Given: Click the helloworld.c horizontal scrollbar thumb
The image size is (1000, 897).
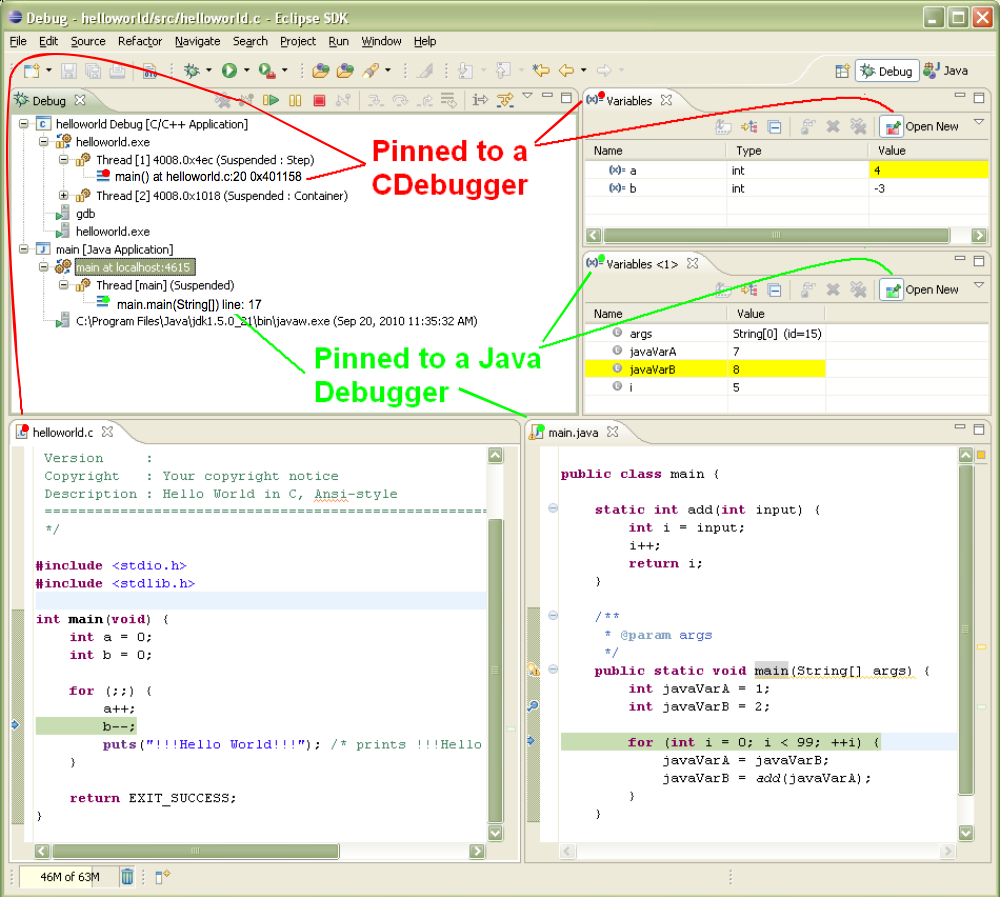Looking at the screenshot, I should [x=195, y=851].
